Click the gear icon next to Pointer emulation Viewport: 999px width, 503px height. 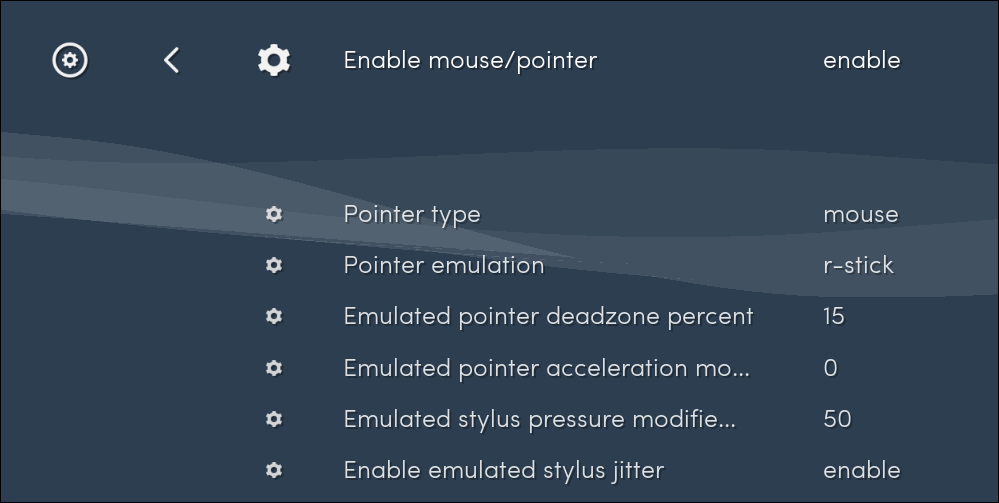tap(274, 265)
